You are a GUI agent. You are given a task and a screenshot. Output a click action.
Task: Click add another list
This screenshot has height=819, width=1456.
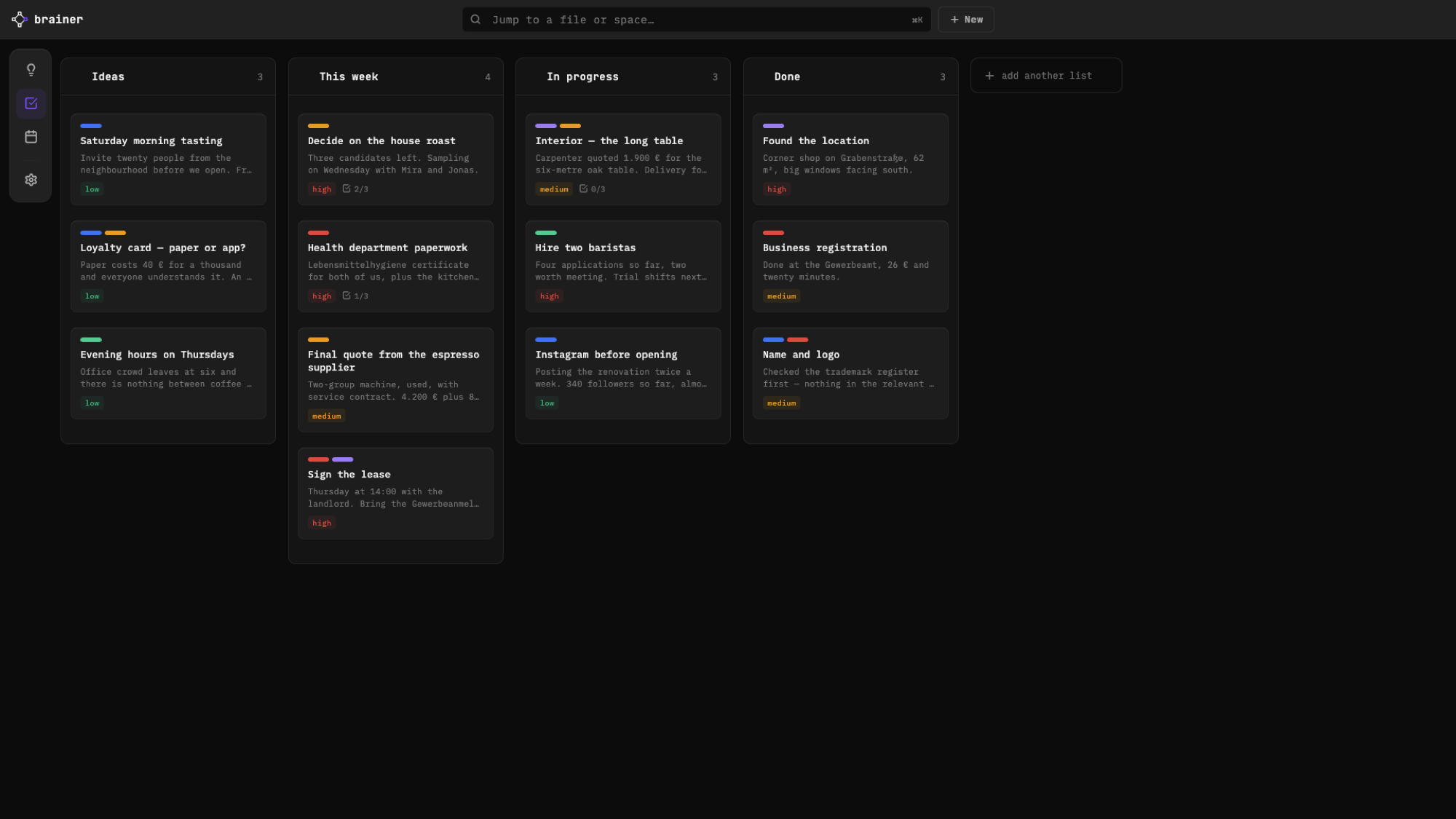[1046, 76]
